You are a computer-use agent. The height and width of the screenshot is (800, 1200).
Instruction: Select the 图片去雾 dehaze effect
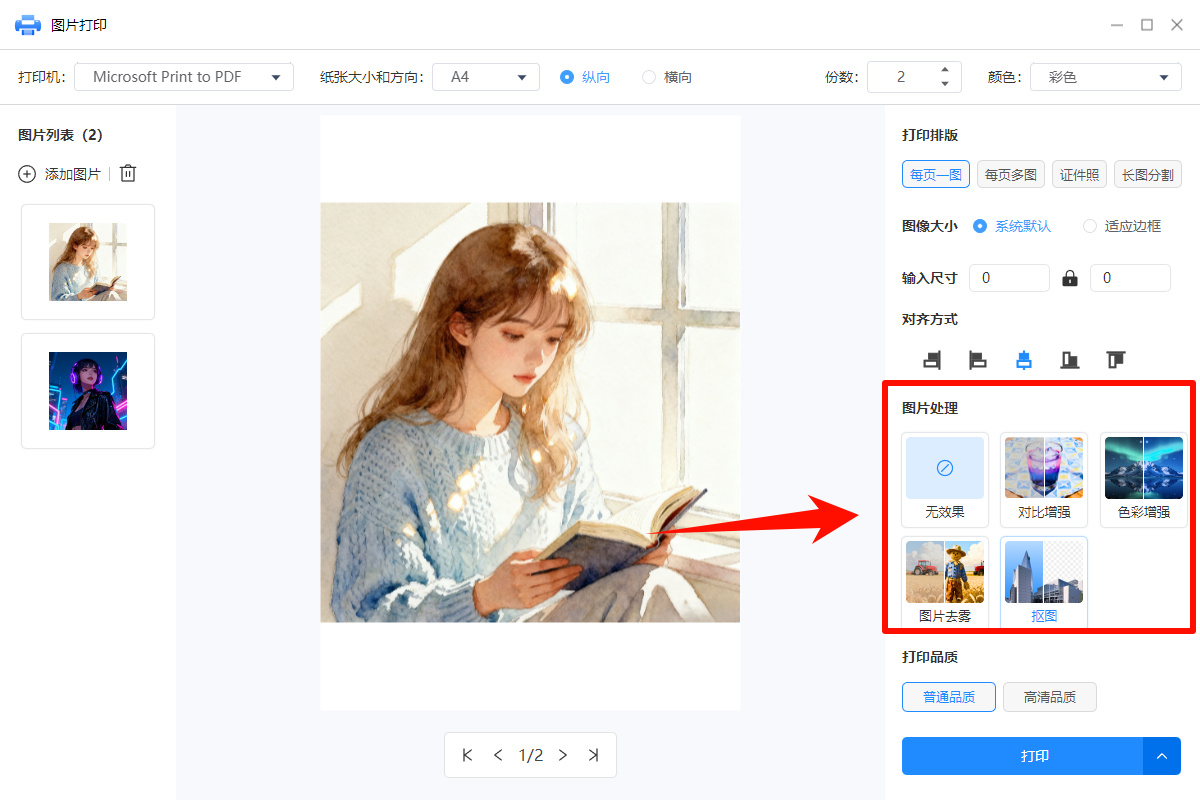pos(944,582)
